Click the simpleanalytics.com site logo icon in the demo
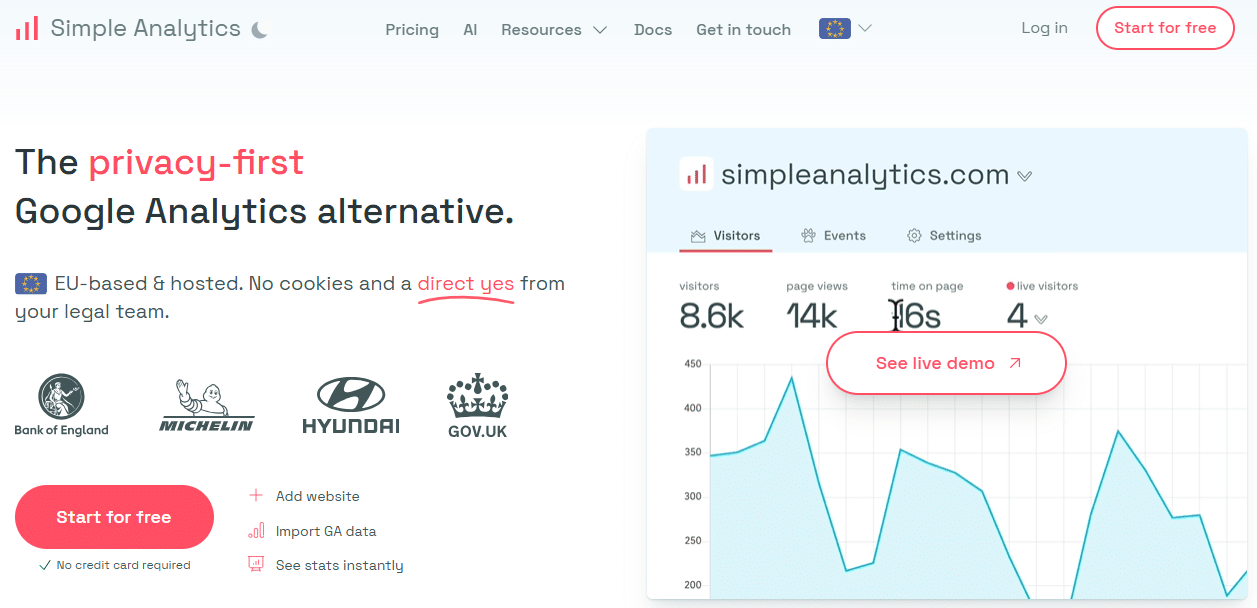Screen dimensions: 1257x608 pyautogui.click(x=696, y=175)
